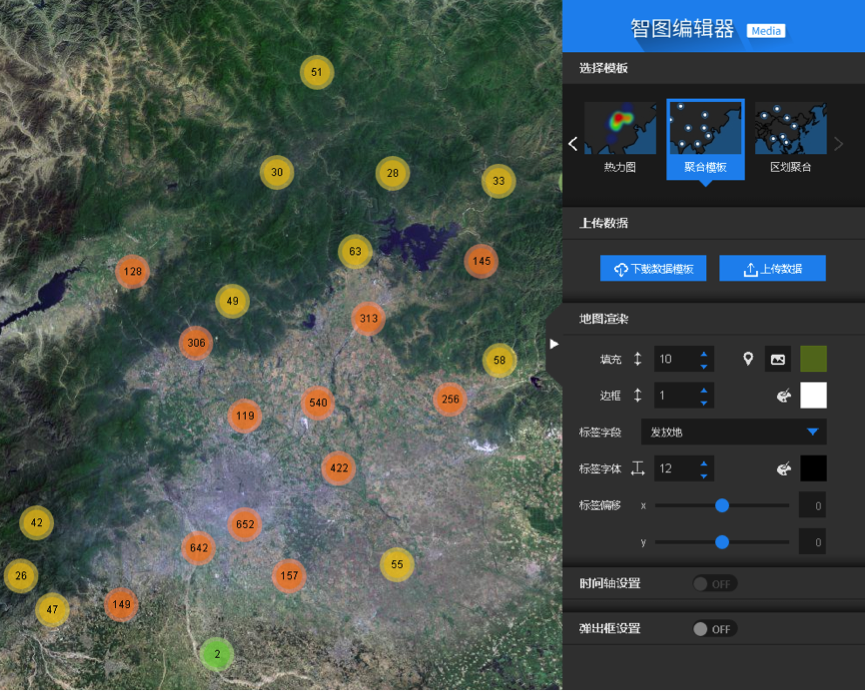Click cluster marker 306
The height and width of the screenshot is (691, 866).
point(196,343)
